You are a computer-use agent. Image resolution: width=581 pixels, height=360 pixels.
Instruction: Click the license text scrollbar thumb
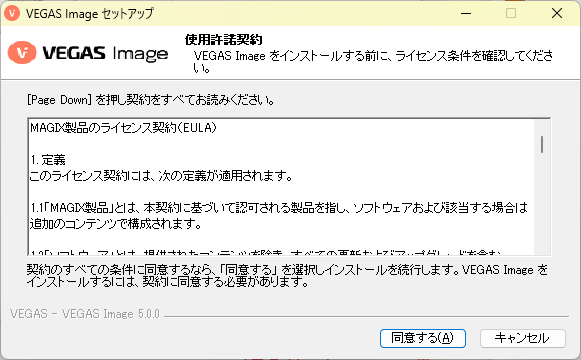coord(542,144)
